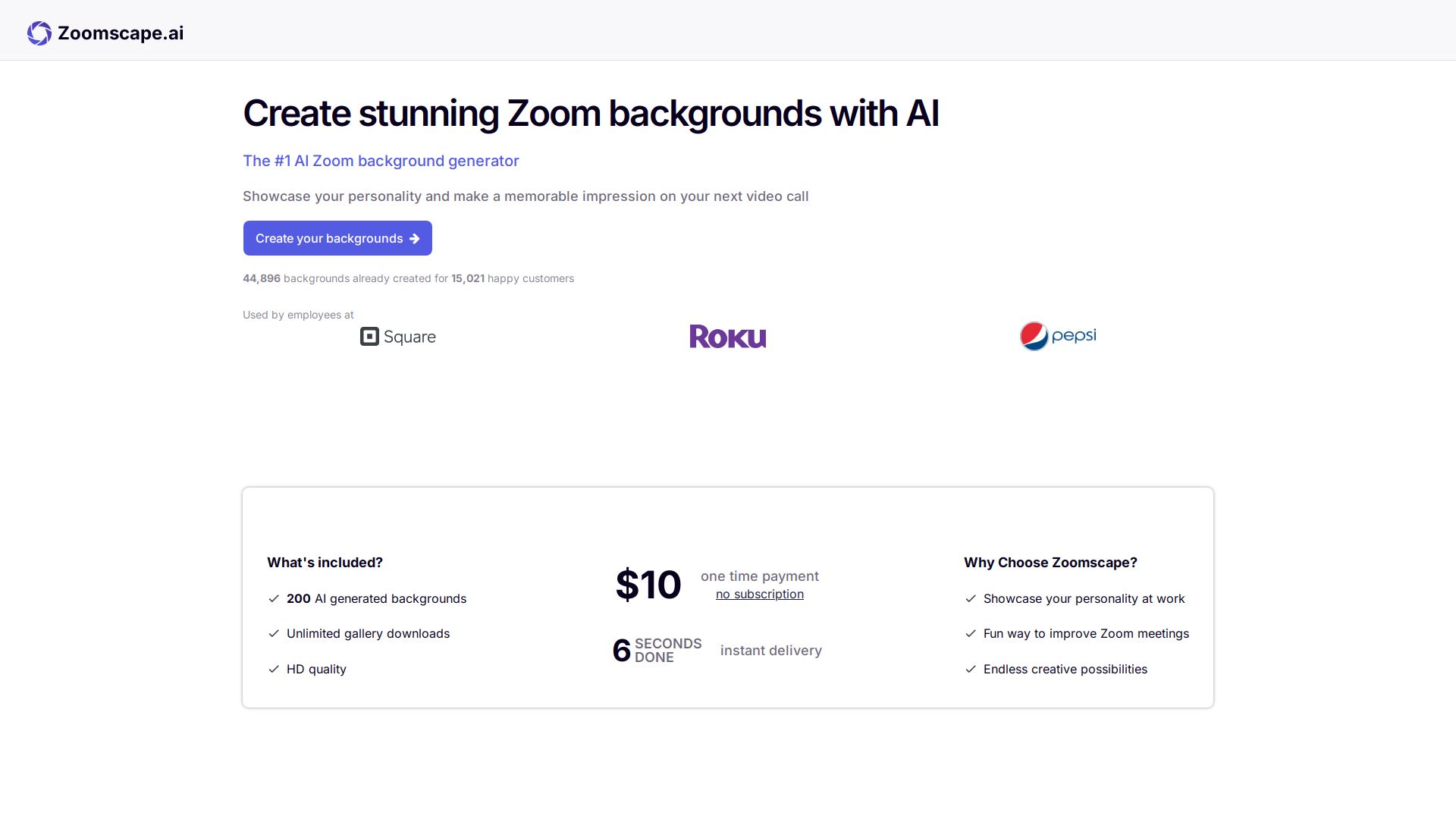Open the no subscription link
The image size is (1456, 819).
(759, 595)
